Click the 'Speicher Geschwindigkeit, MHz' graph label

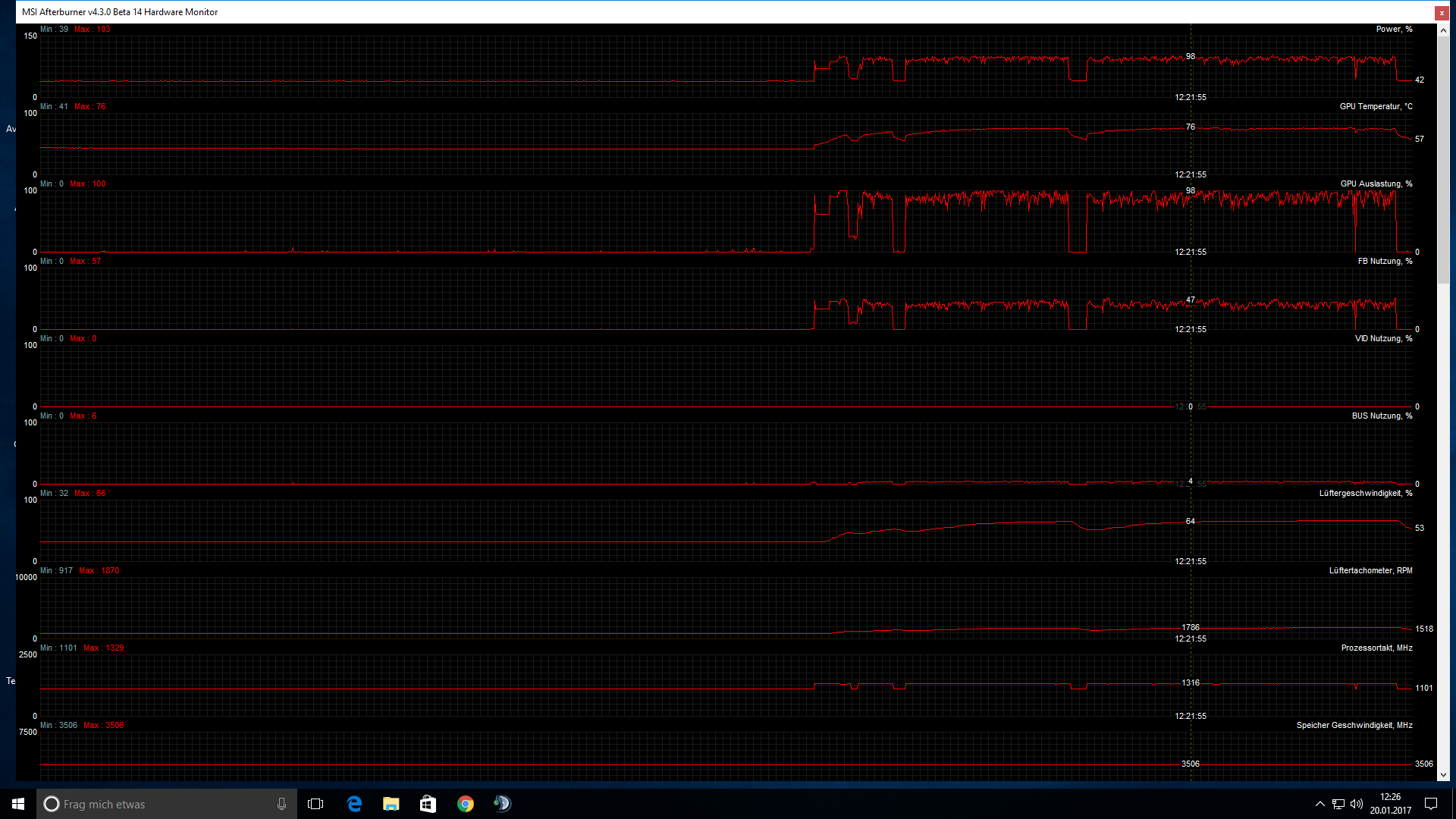coord(1354,725)
